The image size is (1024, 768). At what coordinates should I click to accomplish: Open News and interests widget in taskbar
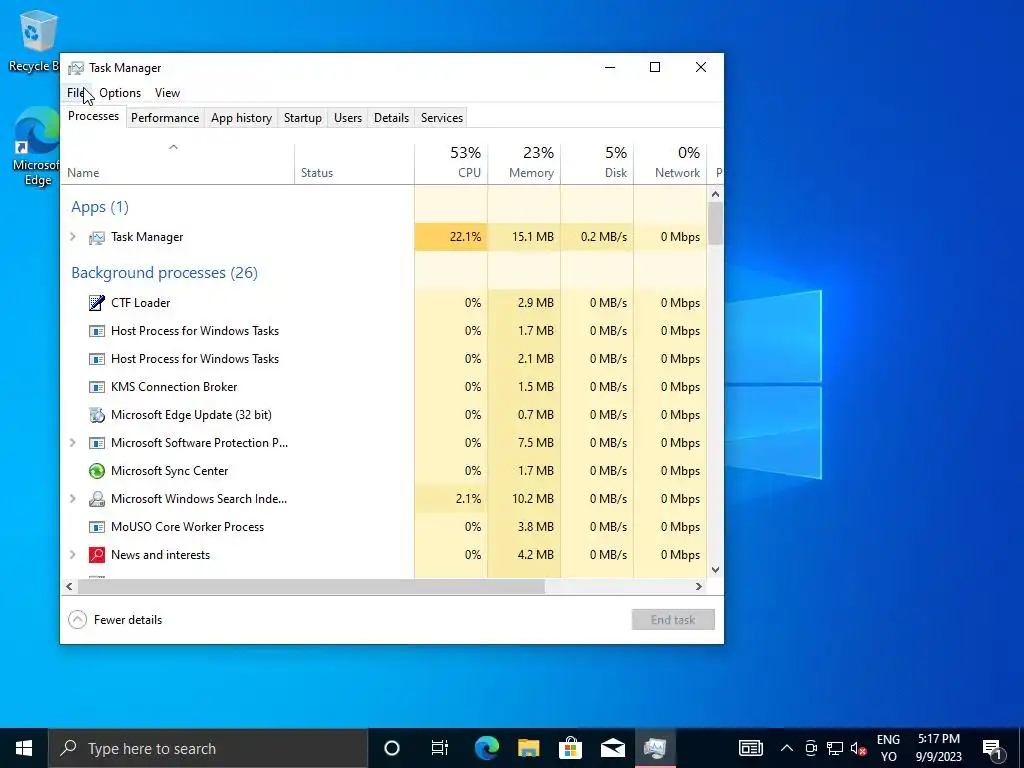click(x=750, y=748)
